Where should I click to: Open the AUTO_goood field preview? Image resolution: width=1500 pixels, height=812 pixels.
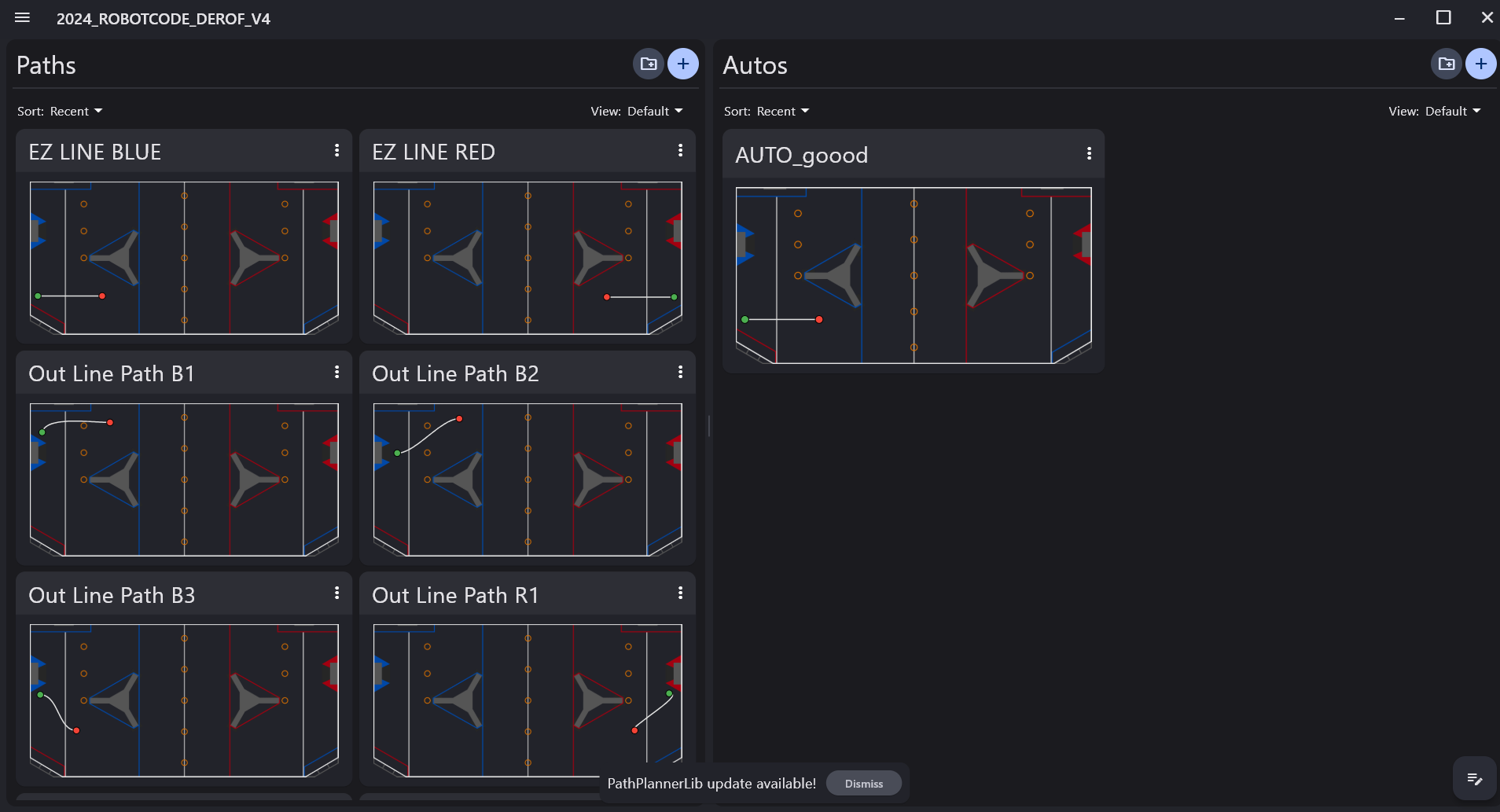(913, 275)
